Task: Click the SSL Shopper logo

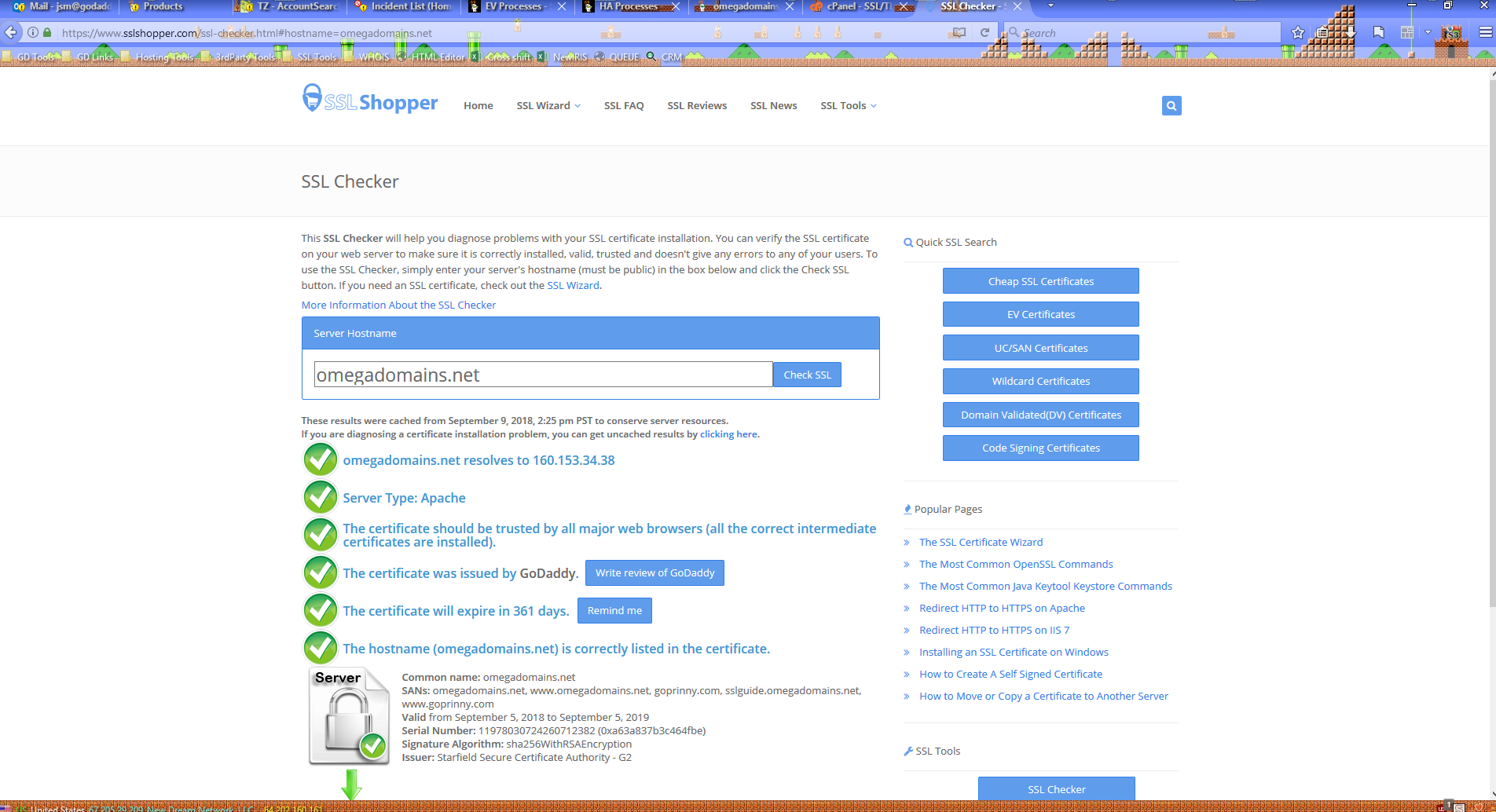Action: point(370,101)
